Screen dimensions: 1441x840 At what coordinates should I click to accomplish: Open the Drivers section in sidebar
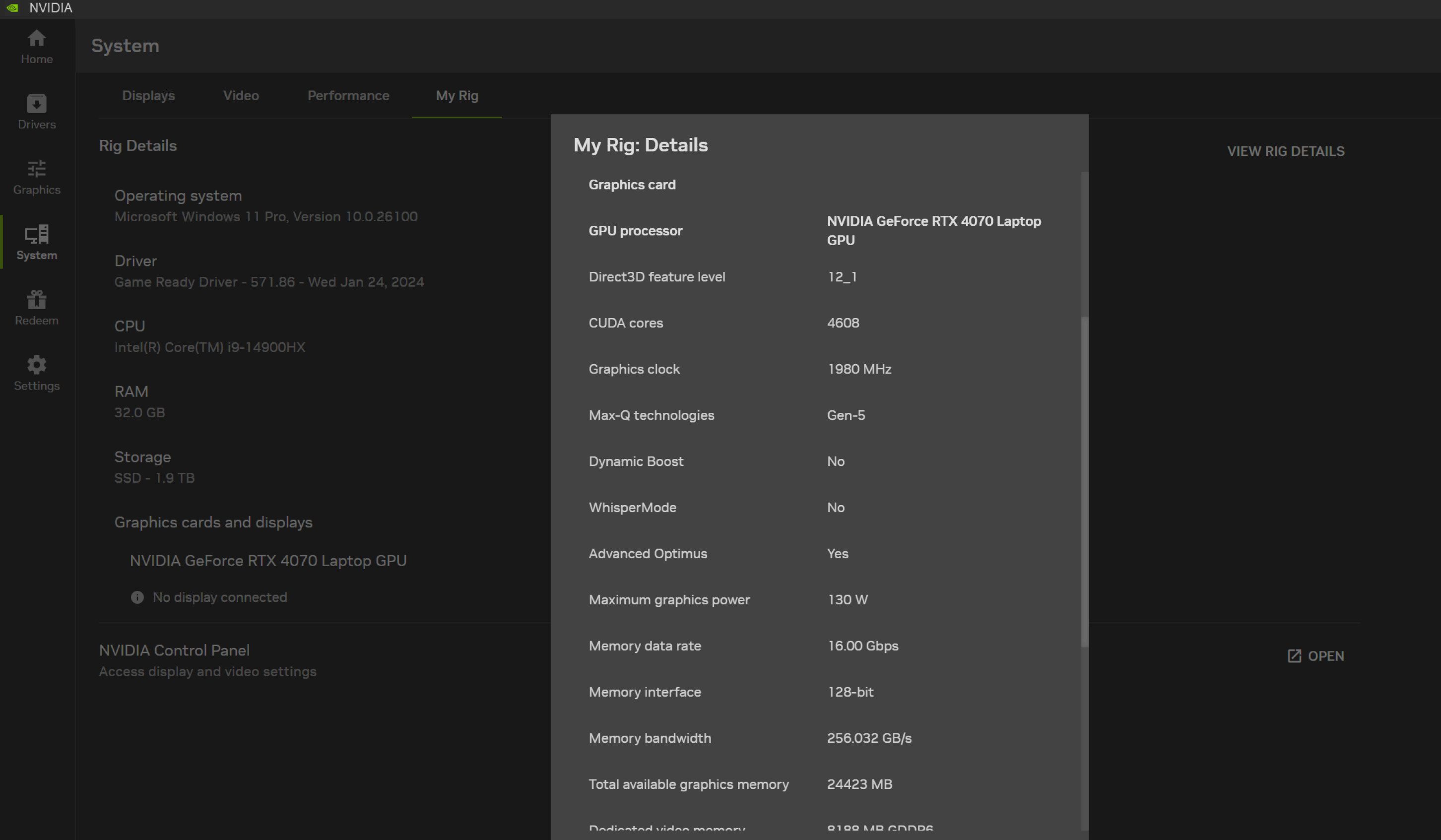click(36, 112)
